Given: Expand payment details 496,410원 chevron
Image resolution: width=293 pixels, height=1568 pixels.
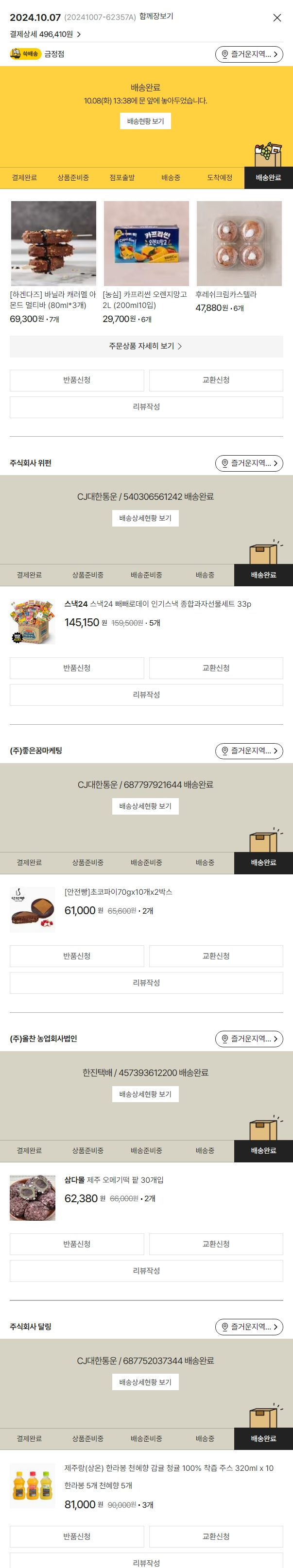Looking at the screenshot, I should click(79, 34).
